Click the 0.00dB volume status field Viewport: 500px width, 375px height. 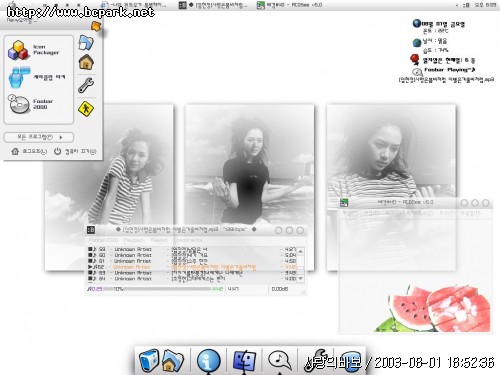tap(280, 289)
